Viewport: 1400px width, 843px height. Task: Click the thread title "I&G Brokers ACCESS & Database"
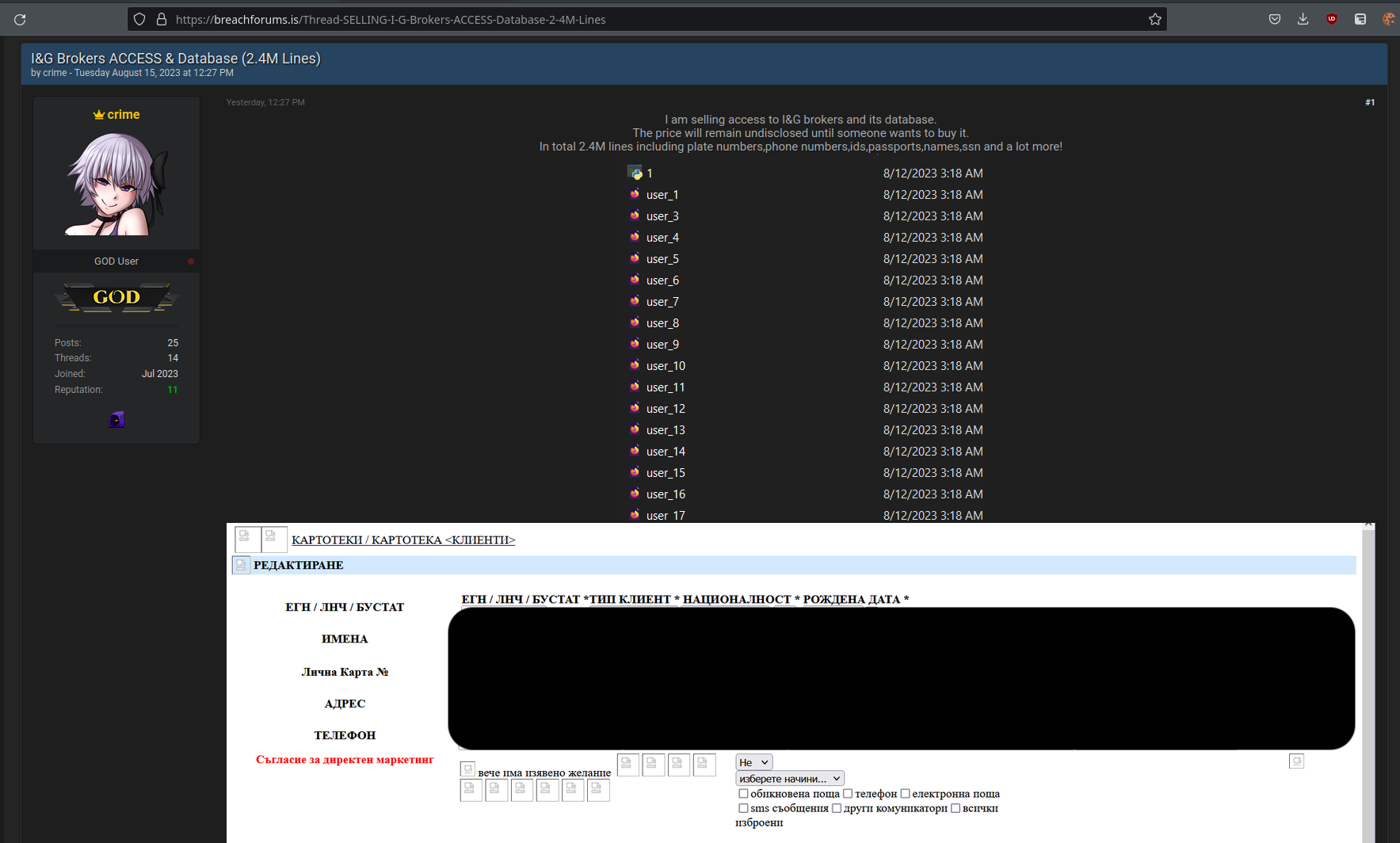click(176, 58)
